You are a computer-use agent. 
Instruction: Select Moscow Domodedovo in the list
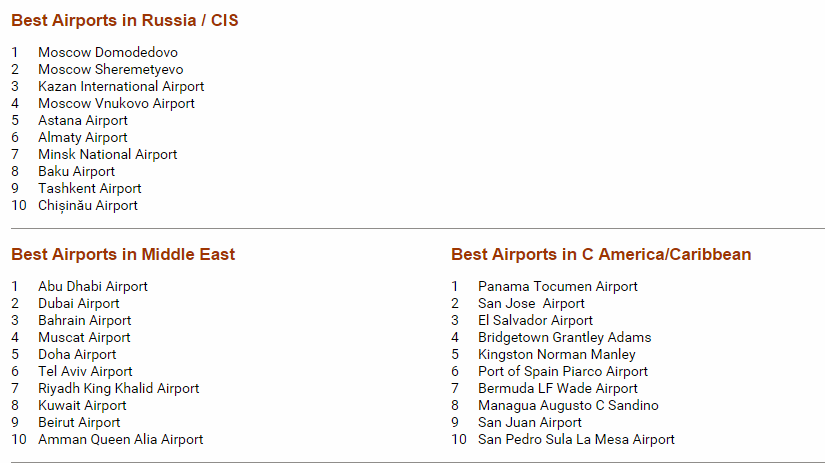pos(108,53)
